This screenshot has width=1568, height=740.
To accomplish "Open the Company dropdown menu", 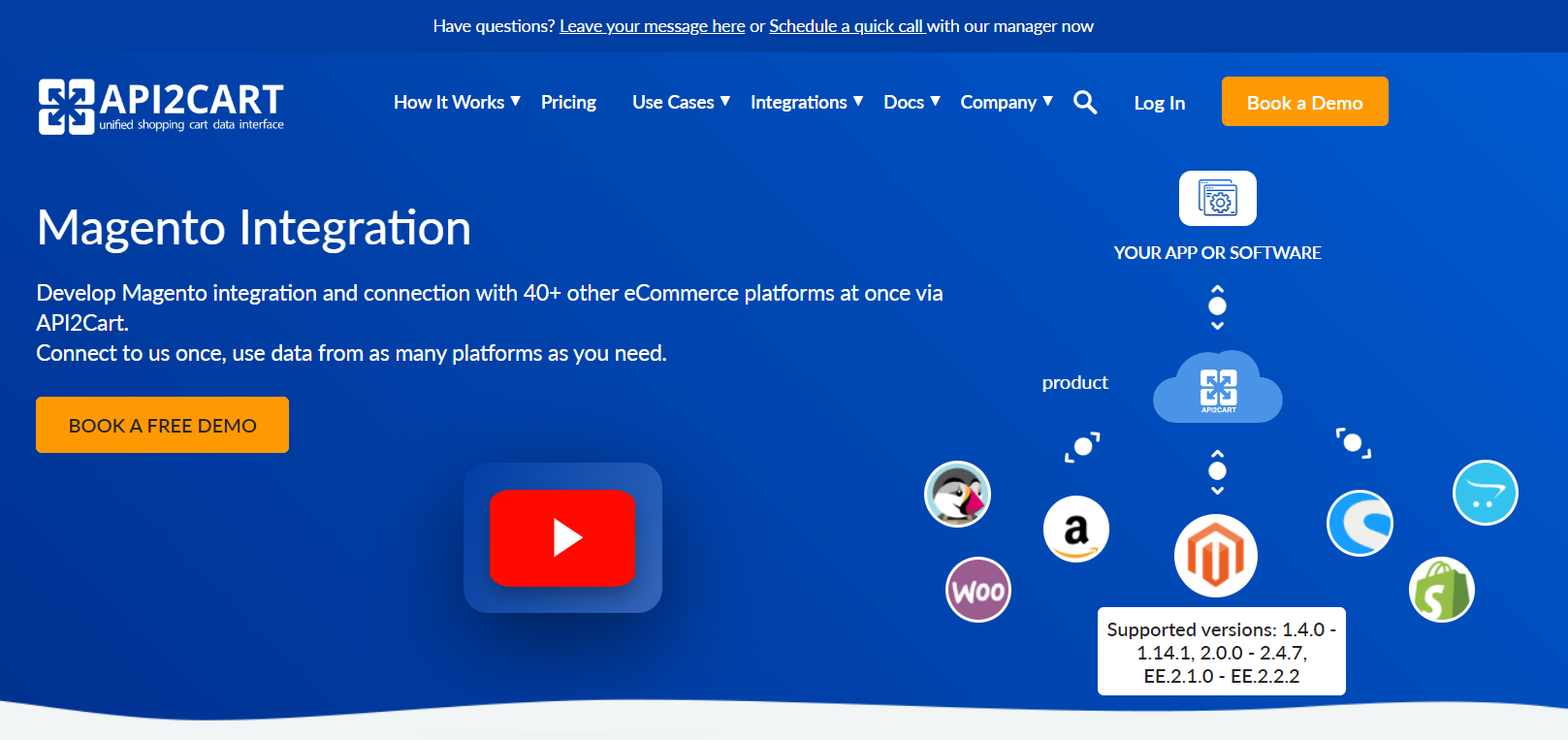I will 1007,102.
